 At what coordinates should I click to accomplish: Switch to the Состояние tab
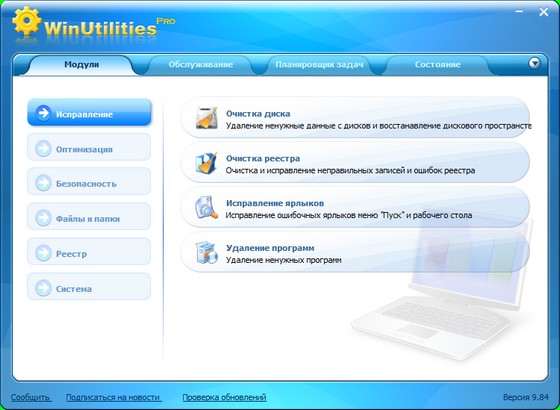pos(438,65)
